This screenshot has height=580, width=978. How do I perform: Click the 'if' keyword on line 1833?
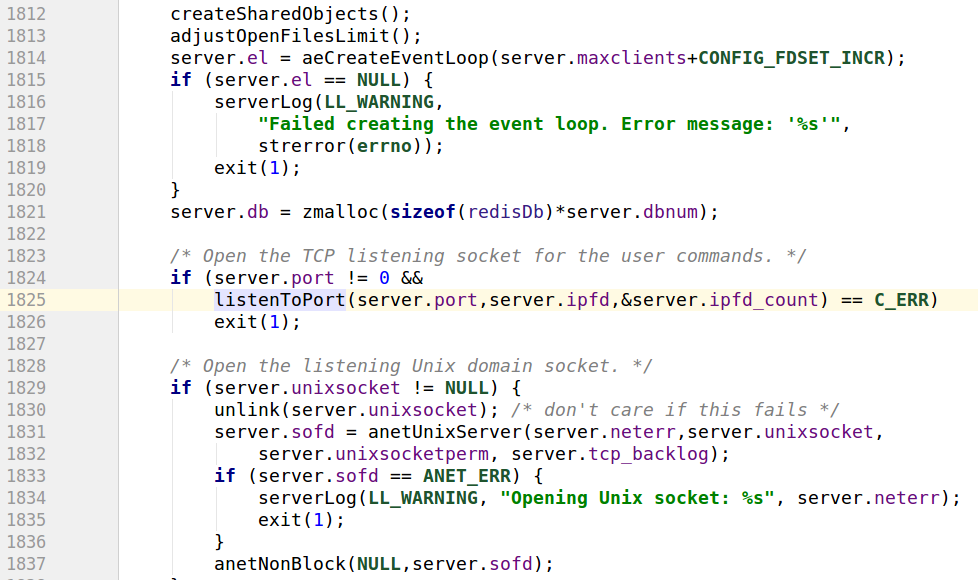click(225, 476)
